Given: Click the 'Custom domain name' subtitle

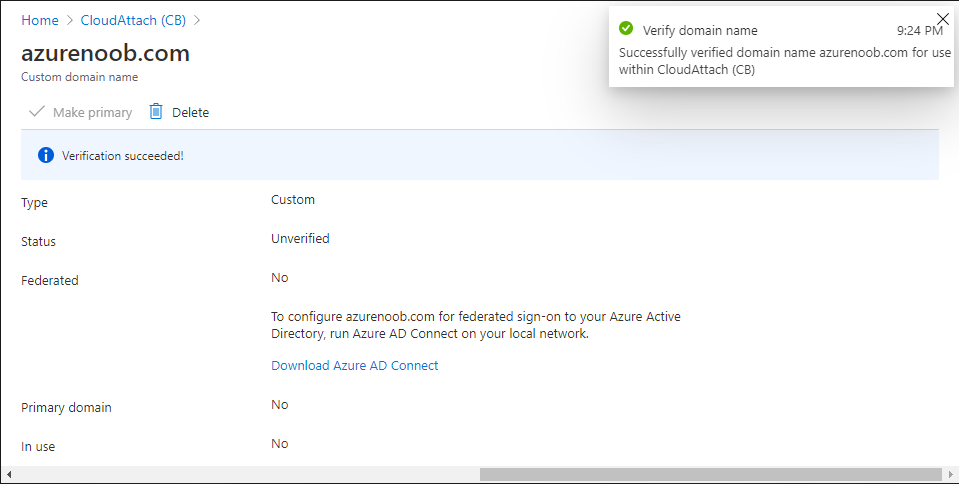Looking at the screenshot, I should click(80, 77).
